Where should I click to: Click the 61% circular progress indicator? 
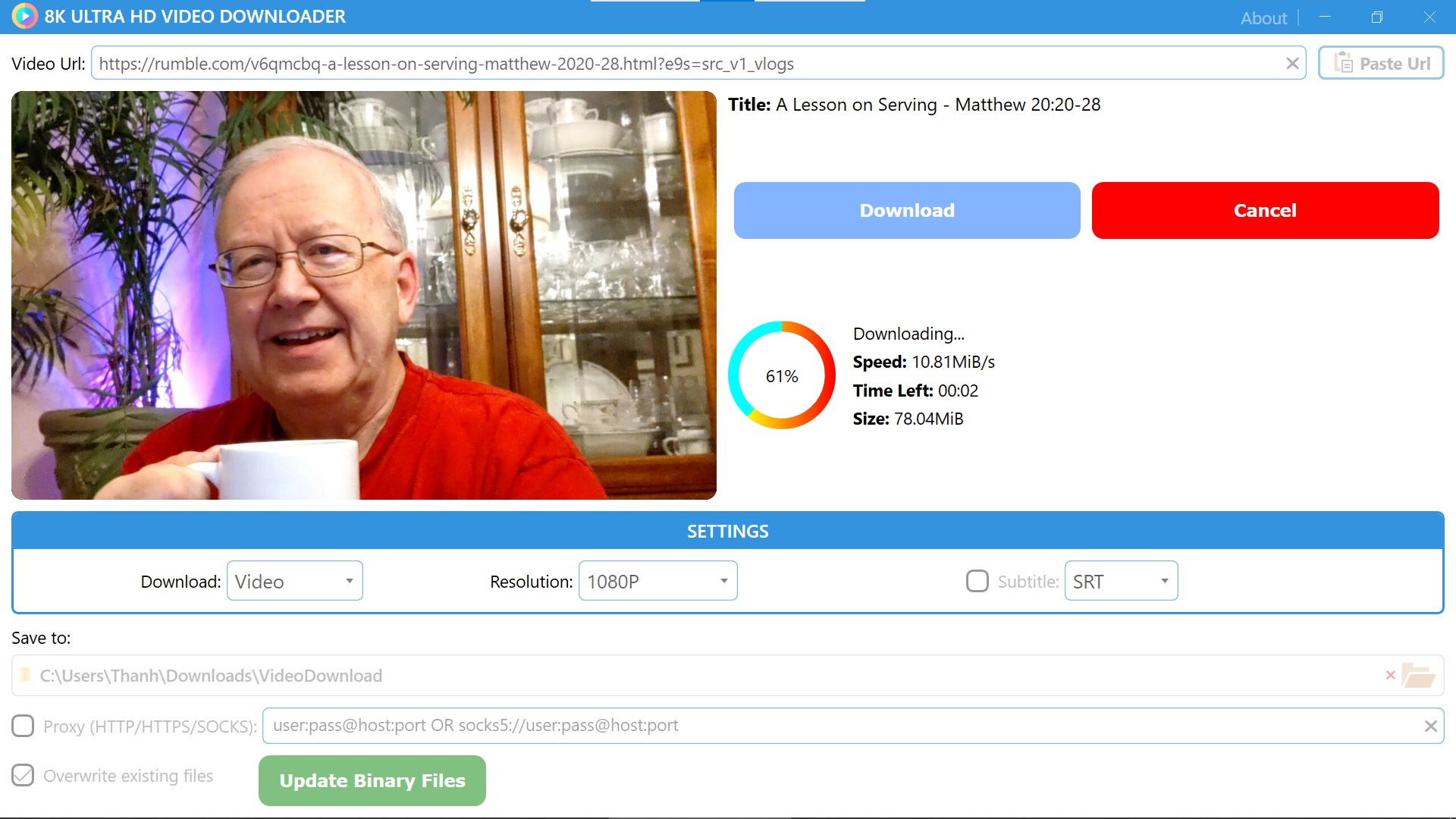[x=781, y=375]
